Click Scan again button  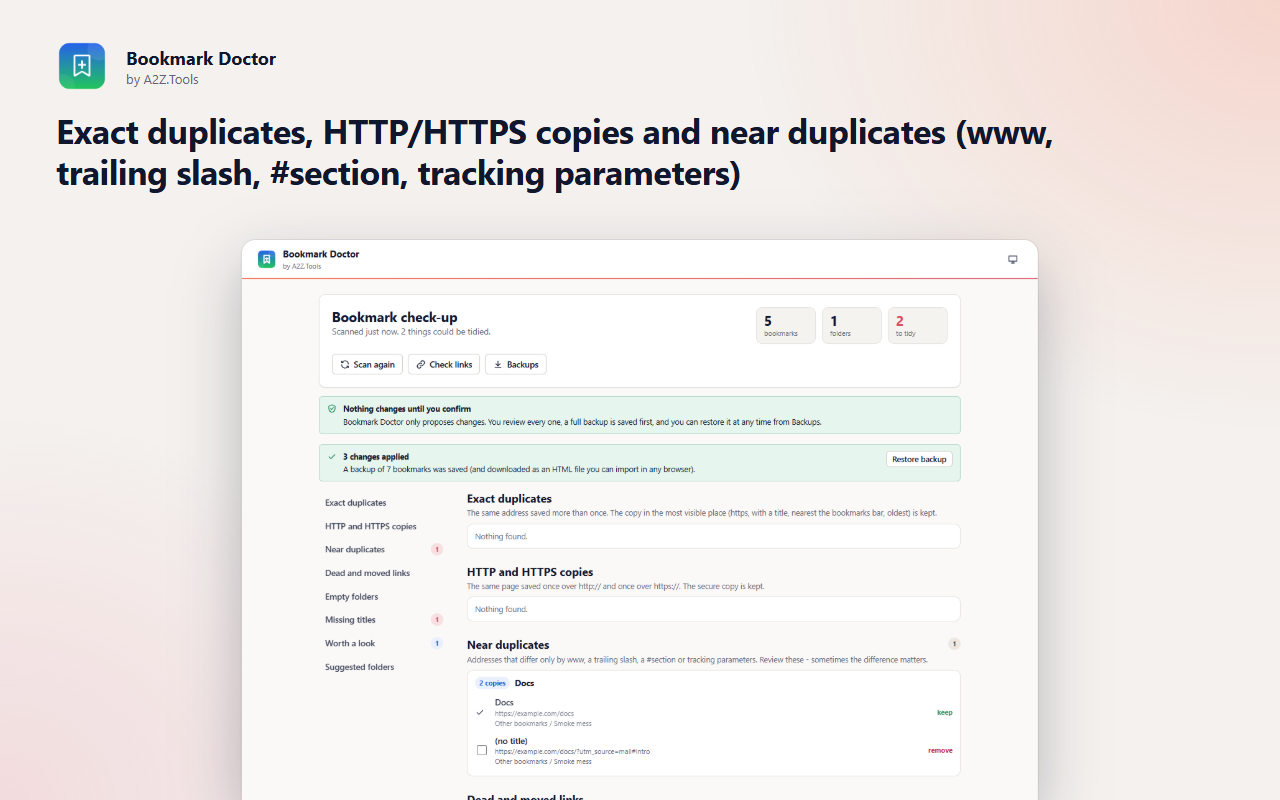367,365
